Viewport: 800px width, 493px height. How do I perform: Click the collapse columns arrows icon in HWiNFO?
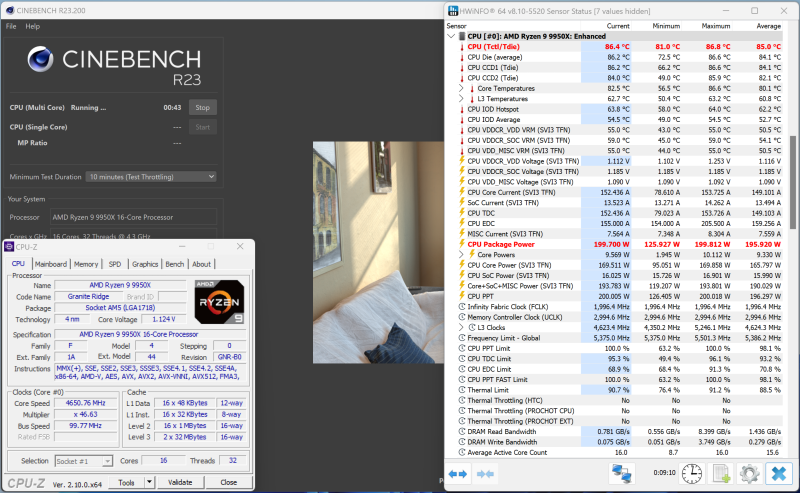pyautogui.click(x=483, y=474)
